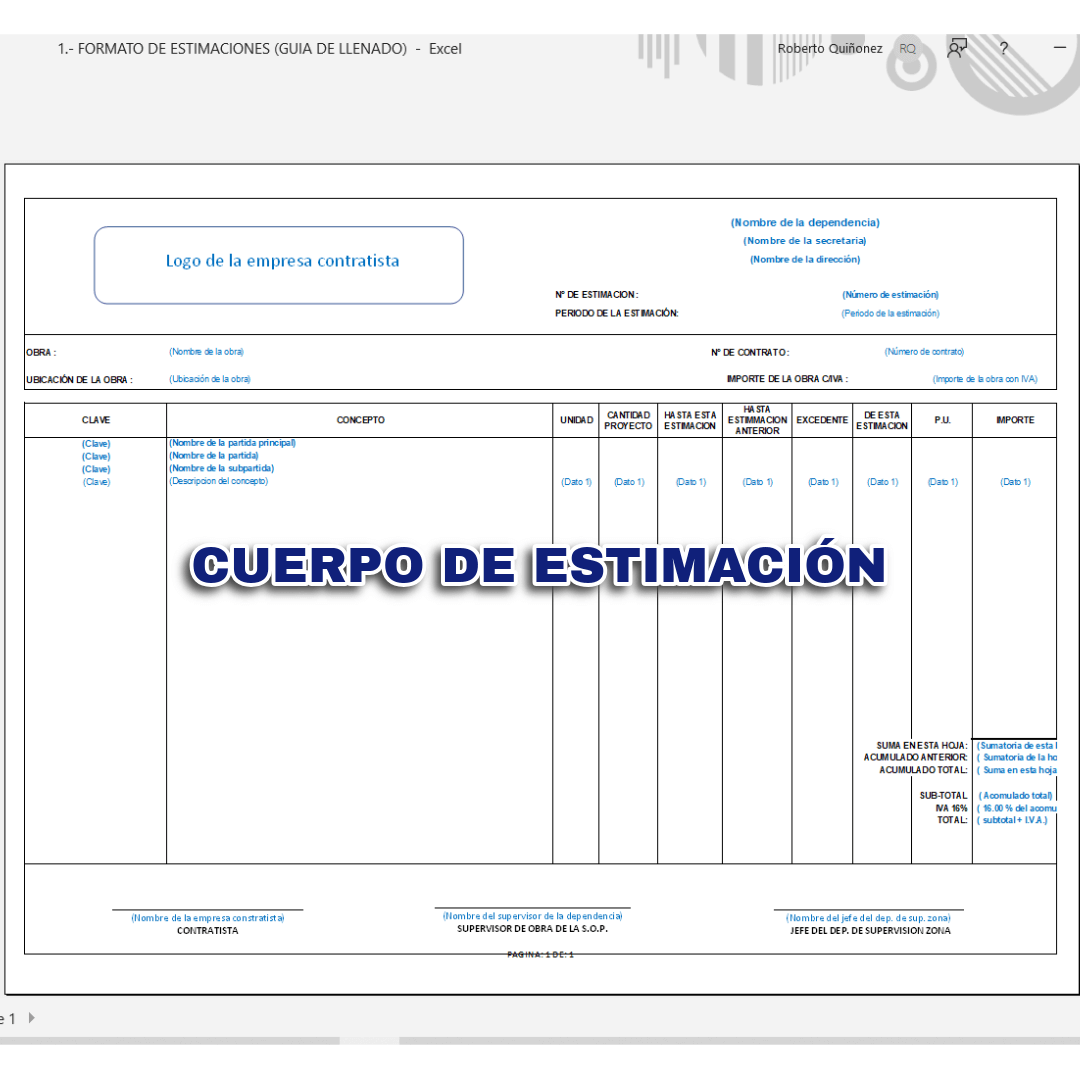Click the horizontal scrollbar at the bottom
The height and width of the screenshot is (1080, 1080).
point(700,1041)
